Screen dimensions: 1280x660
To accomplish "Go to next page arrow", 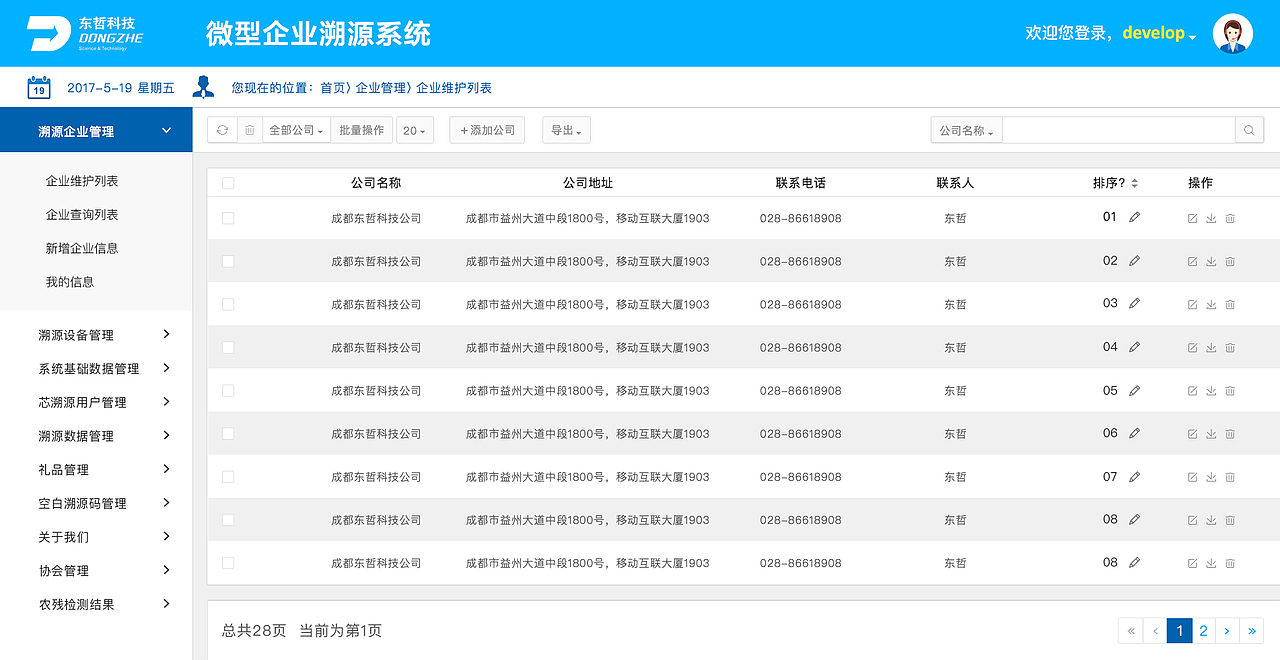I will tap(1227, 631).
